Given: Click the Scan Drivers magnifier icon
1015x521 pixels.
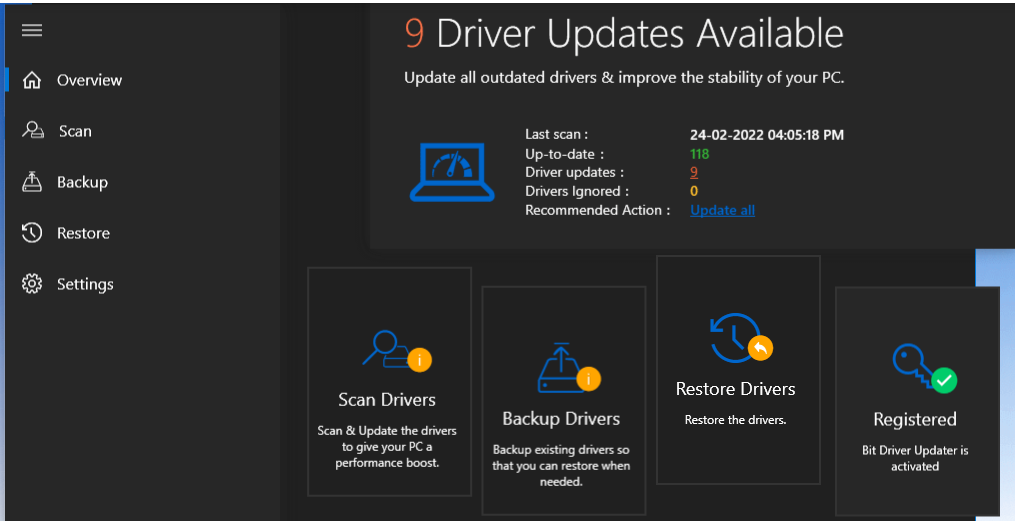Looking at the screenshot, I should point(396,350).
